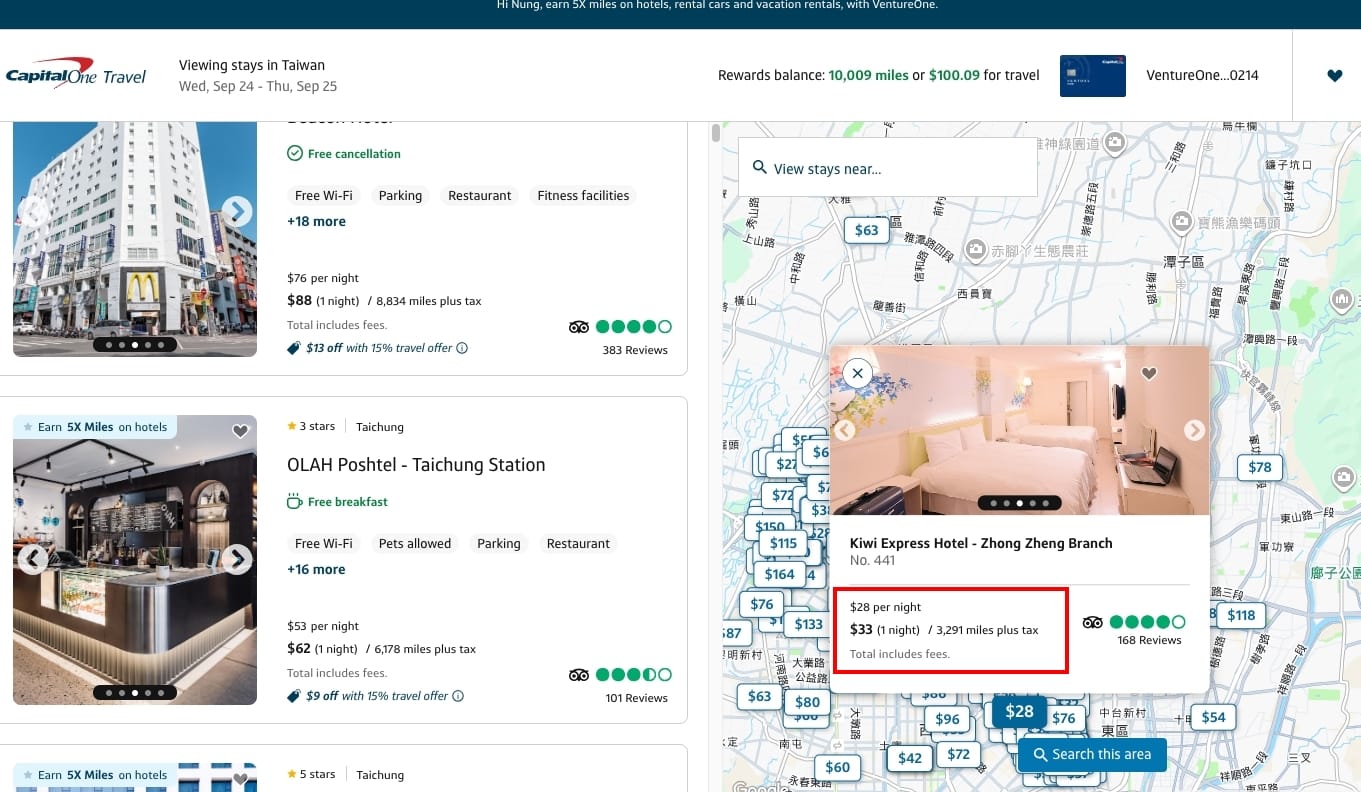The height and width of the screenshot is (792, 1361).
Task: Click the Fitness facilities amenity chip
Action: click(x=583, y=196)
